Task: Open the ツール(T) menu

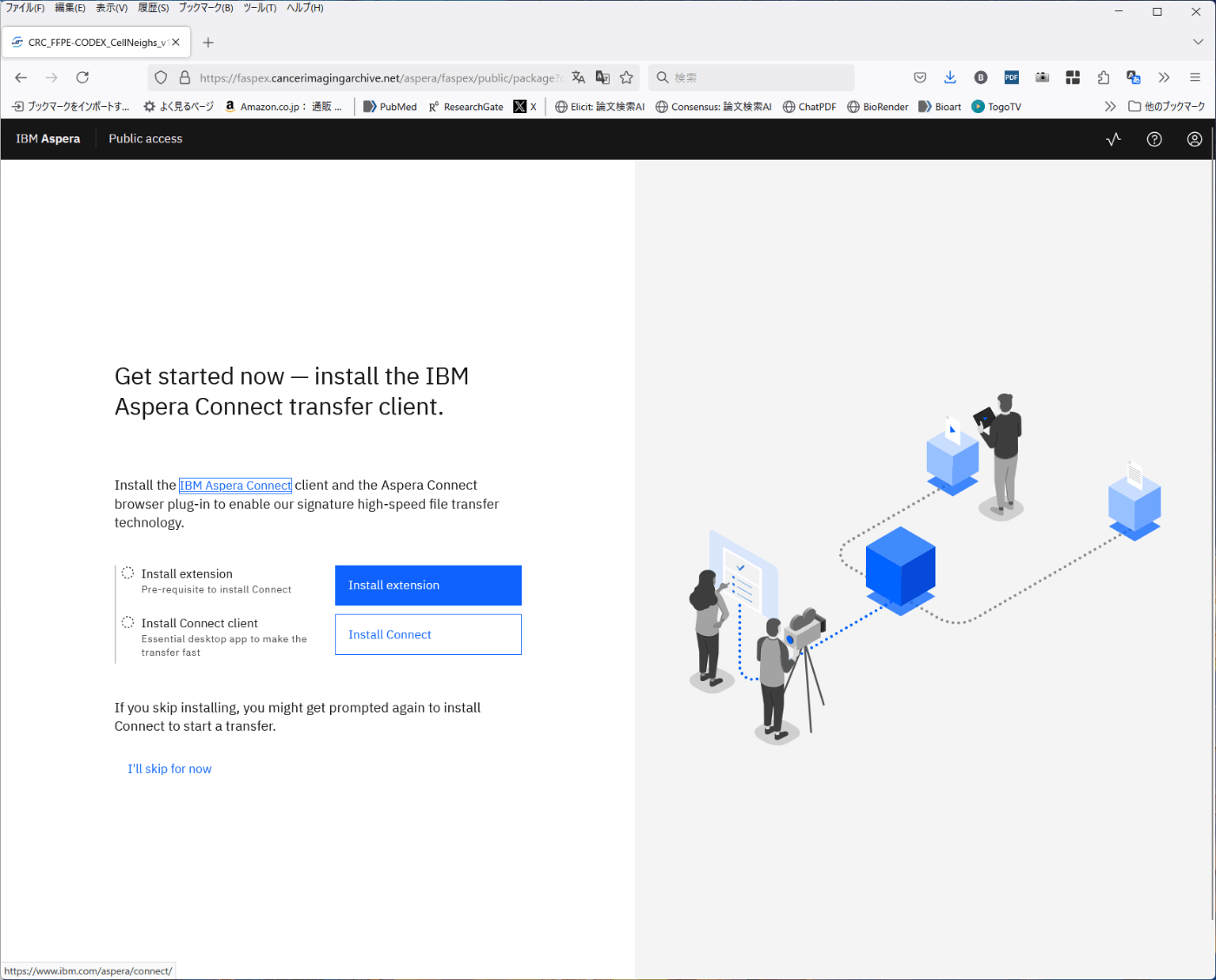Action: click(260, 8)
